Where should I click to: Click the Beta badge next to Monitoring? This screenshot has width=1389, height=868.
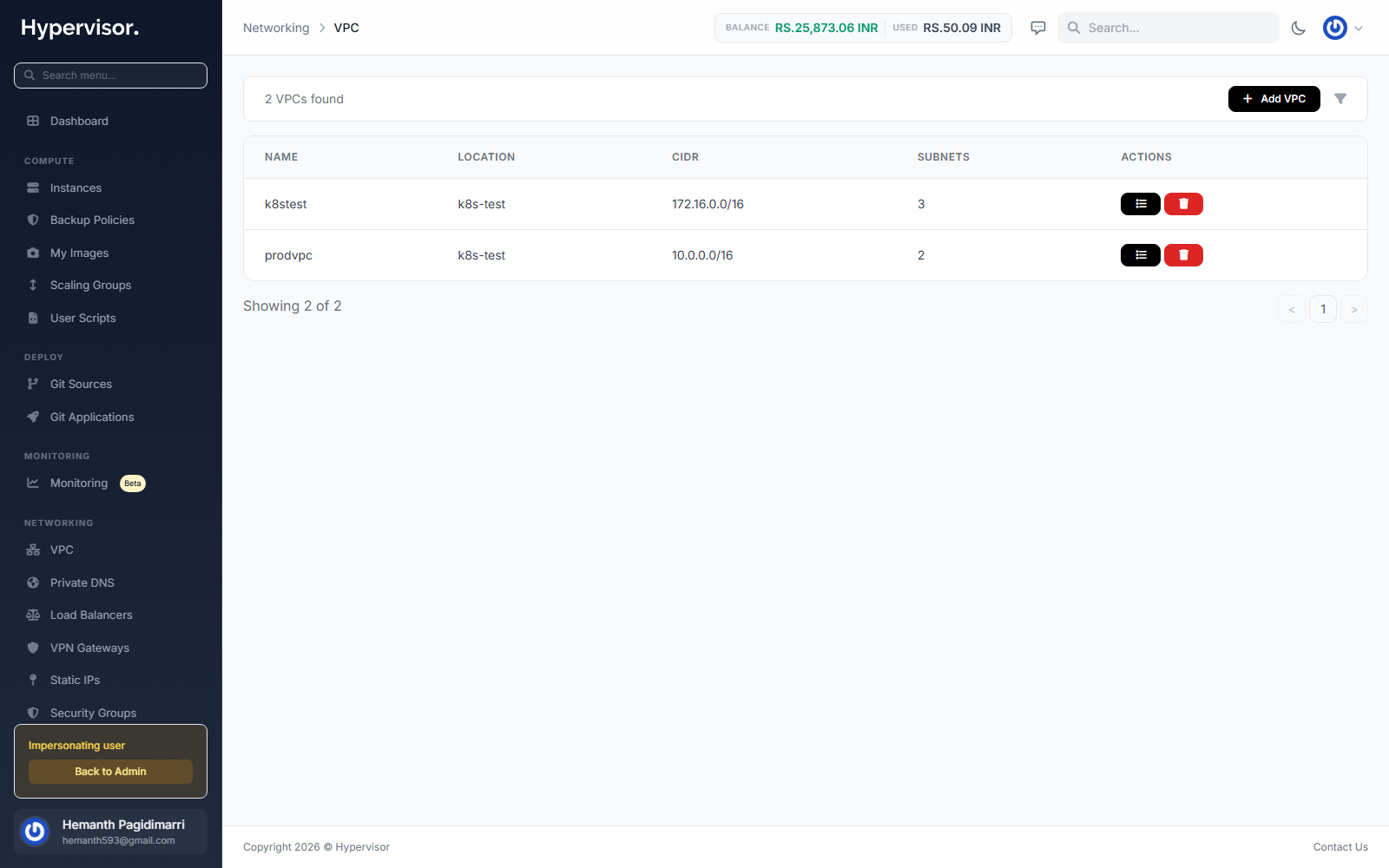click(133, 483)
